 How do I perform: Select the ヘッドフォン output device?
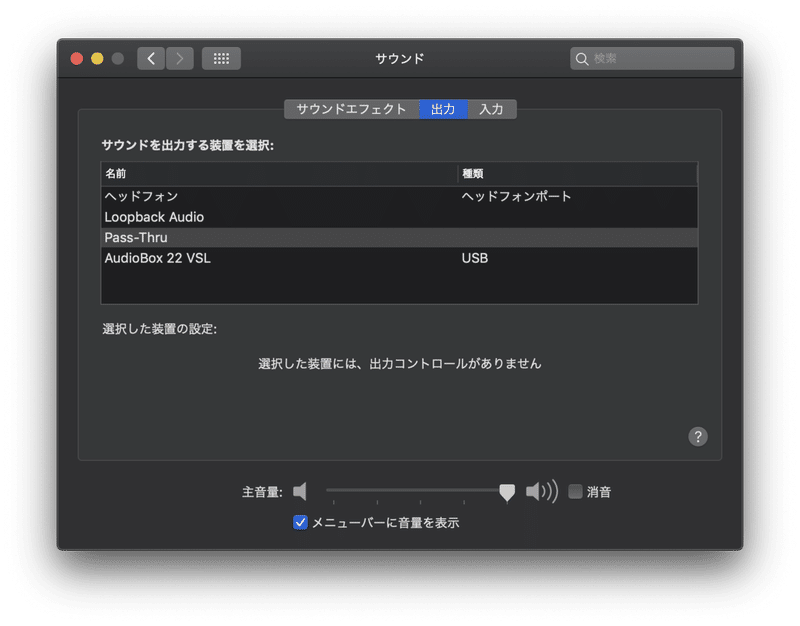(200, 196)
